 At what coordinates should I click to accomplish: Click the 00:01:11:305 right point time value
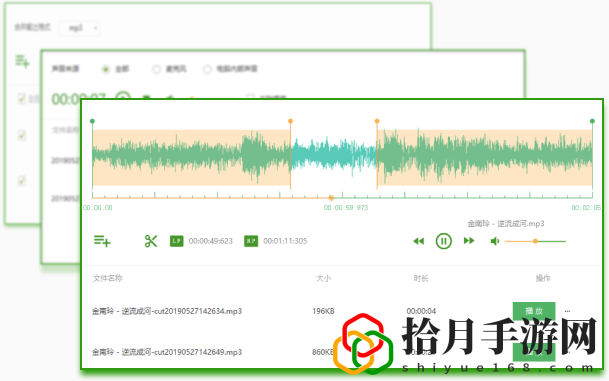tap(285, 241)
